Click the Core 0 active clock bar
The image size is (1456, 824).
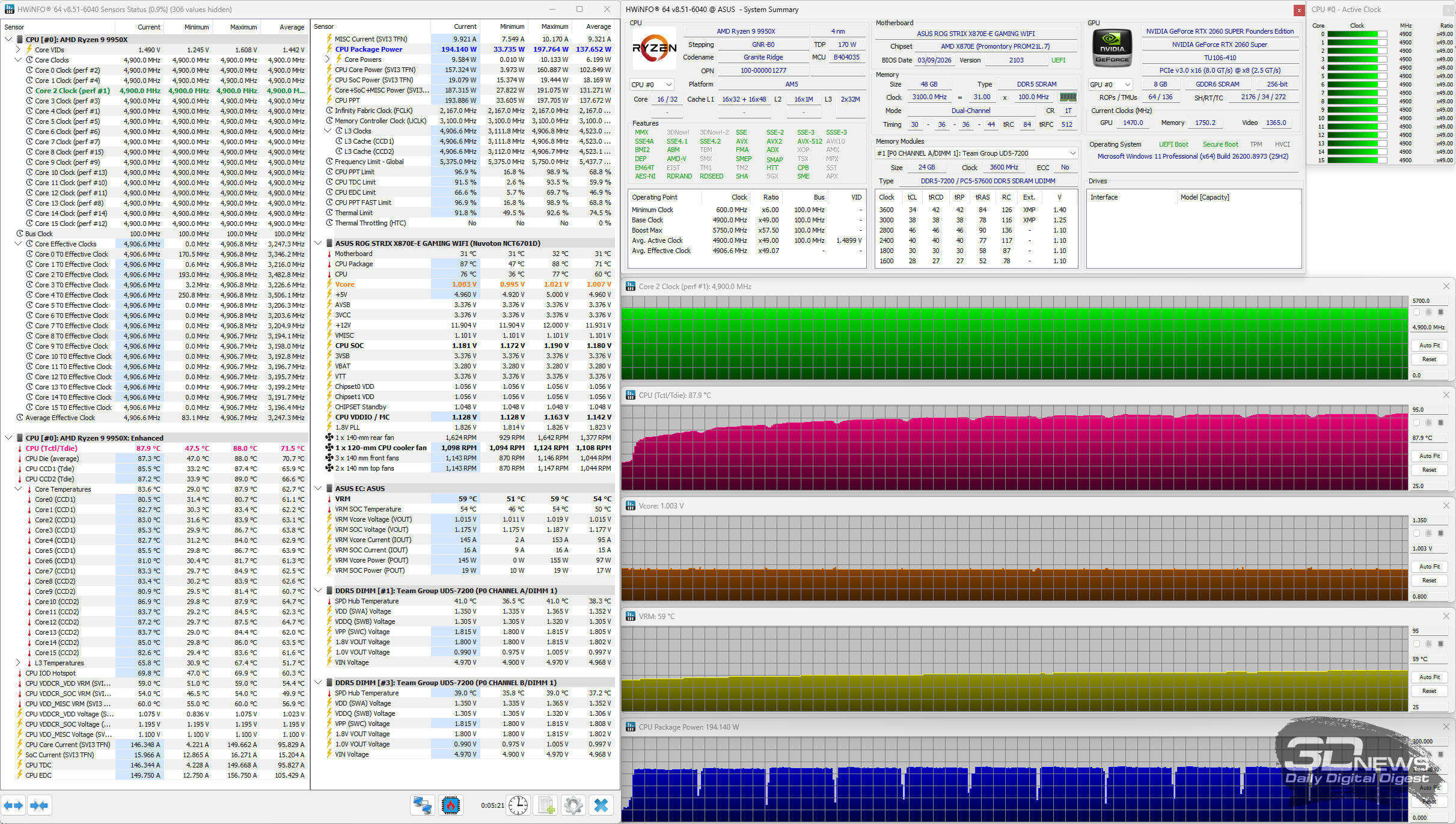click(x=1357, y=34)
